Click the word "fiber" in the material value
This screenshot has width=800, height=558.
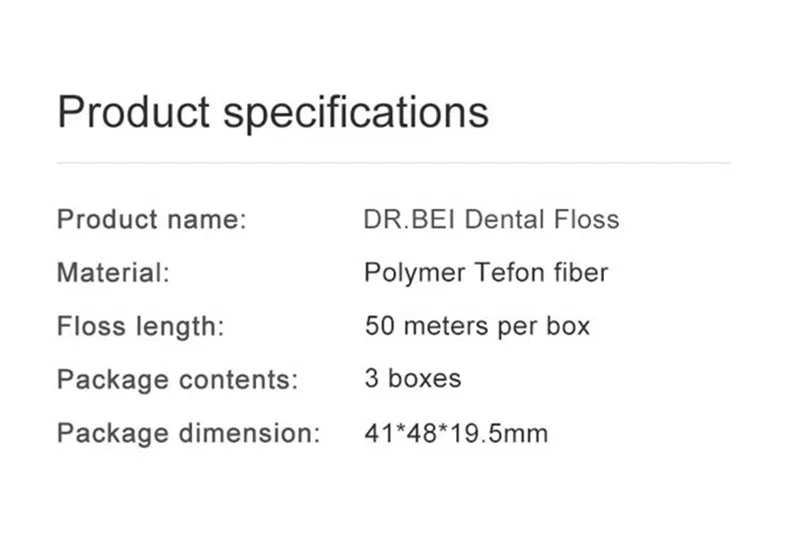pyautogui.click(x=581, y=272)
